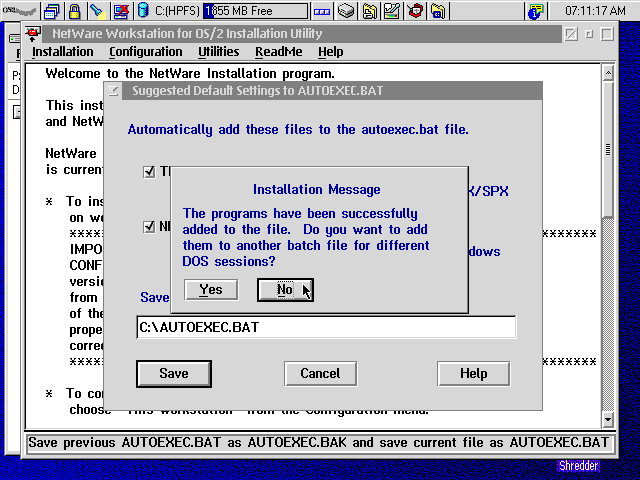Open the OS/2 Warp menu in WarpCenter
This screenshot has height=480, width=640.
[x=19, y=11]
